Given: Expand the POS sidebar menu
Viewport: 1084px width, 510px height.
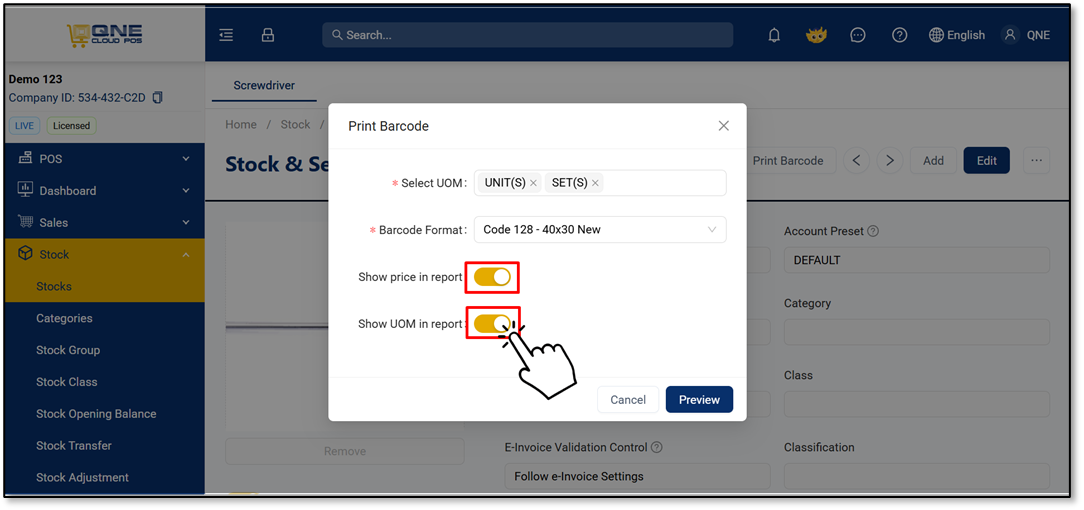Looking at the screenshot, I should 105,159.
